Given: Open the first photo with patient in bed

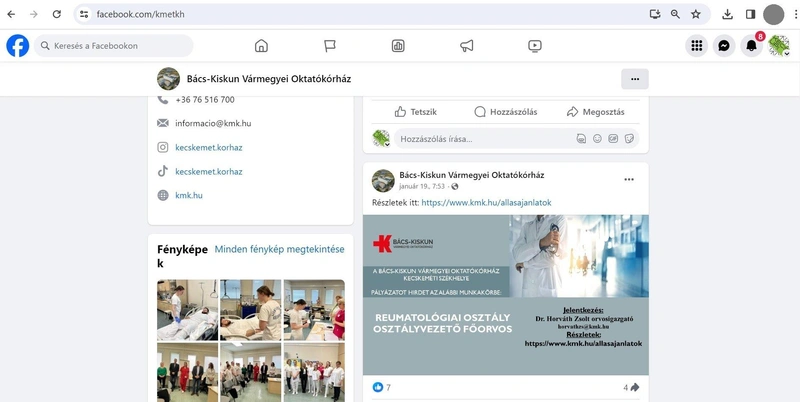Looking at the screenshot, I should (187, 310).
